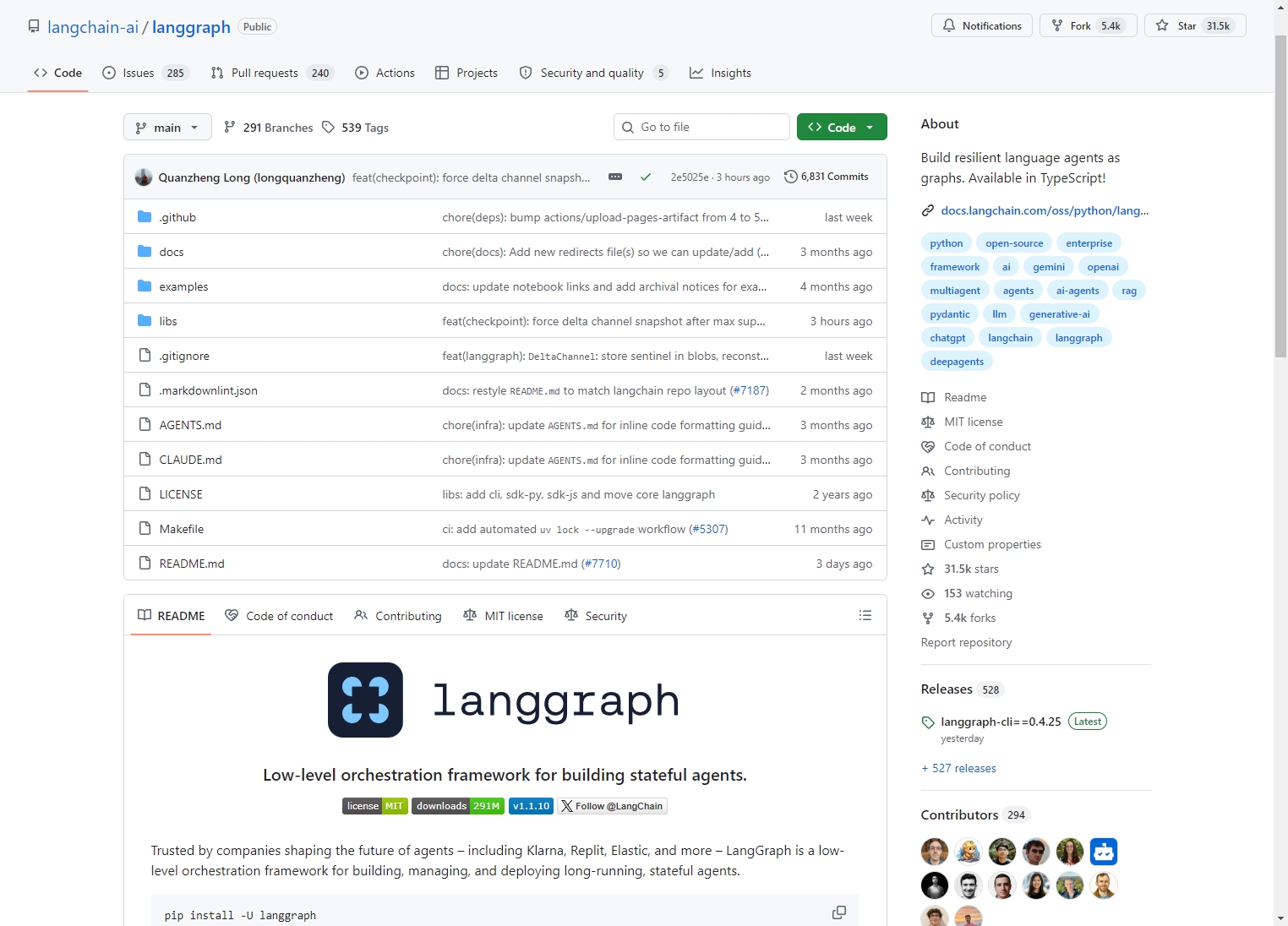The height and width of the screenshot is (926, 1288).
Task: Open pull request #5307 link
Action: click(x=708, y=529)
